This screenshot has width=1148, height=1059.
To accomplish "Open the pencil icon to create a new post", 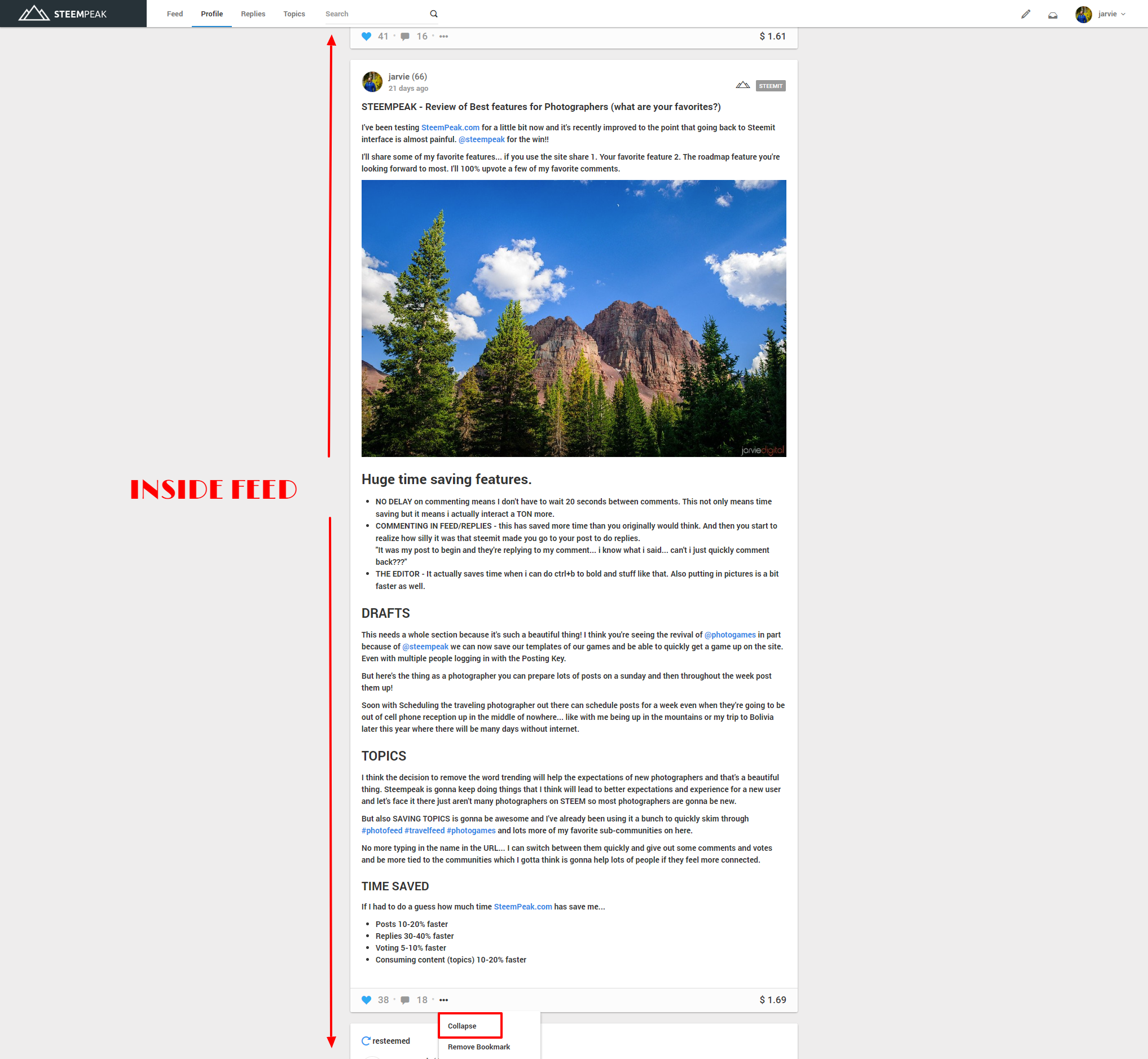I will [1026, 14].
